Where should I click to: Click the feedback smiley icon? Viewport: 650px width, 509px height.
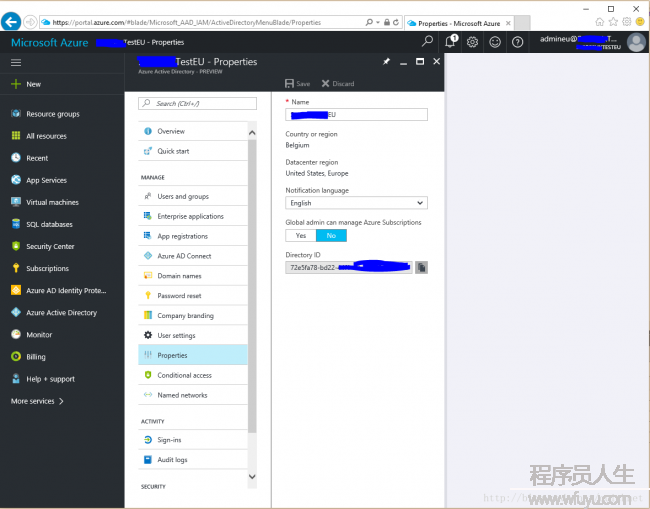[x=495, y=42]
